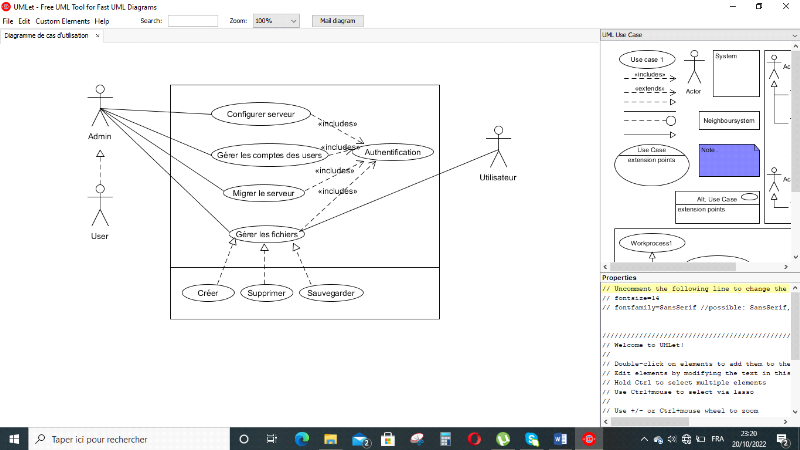Open the Custom Elements menu
The width and height of the screenshot is (800, 450).
[63, 20]
